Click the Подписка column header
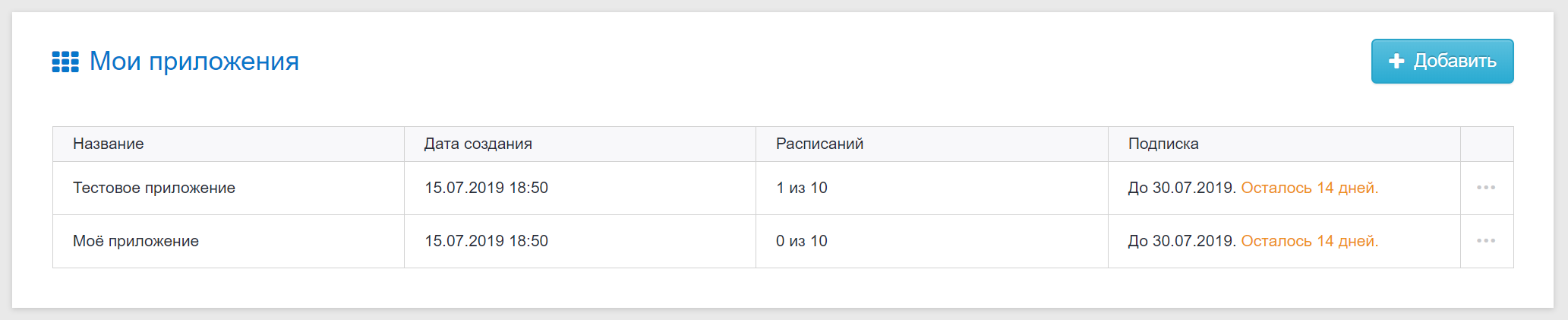This screenshot has width=1568, height=320. point(1163,144)
